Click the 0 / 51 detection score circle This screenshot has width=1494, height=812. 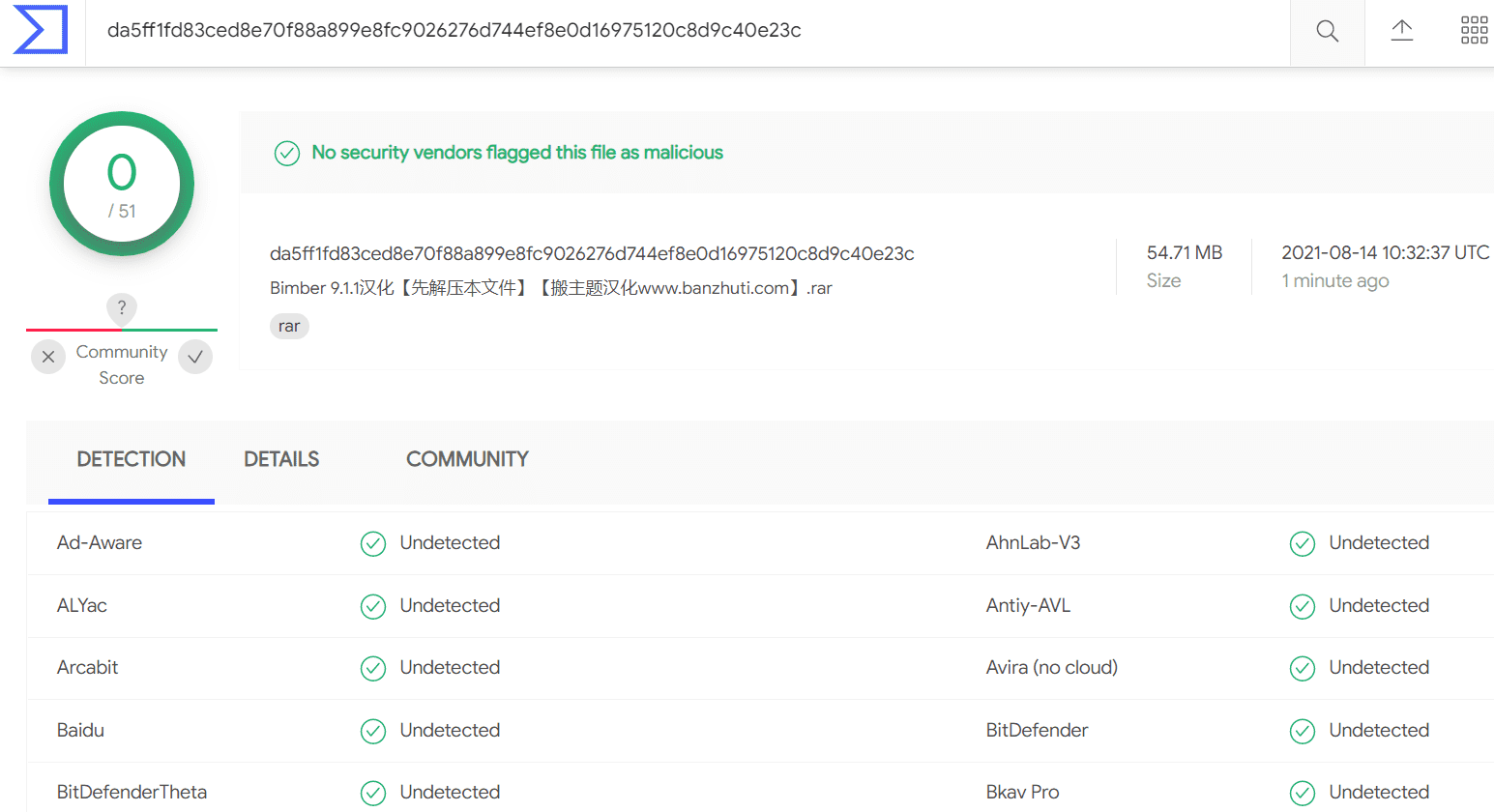click(x=122, y=184)
